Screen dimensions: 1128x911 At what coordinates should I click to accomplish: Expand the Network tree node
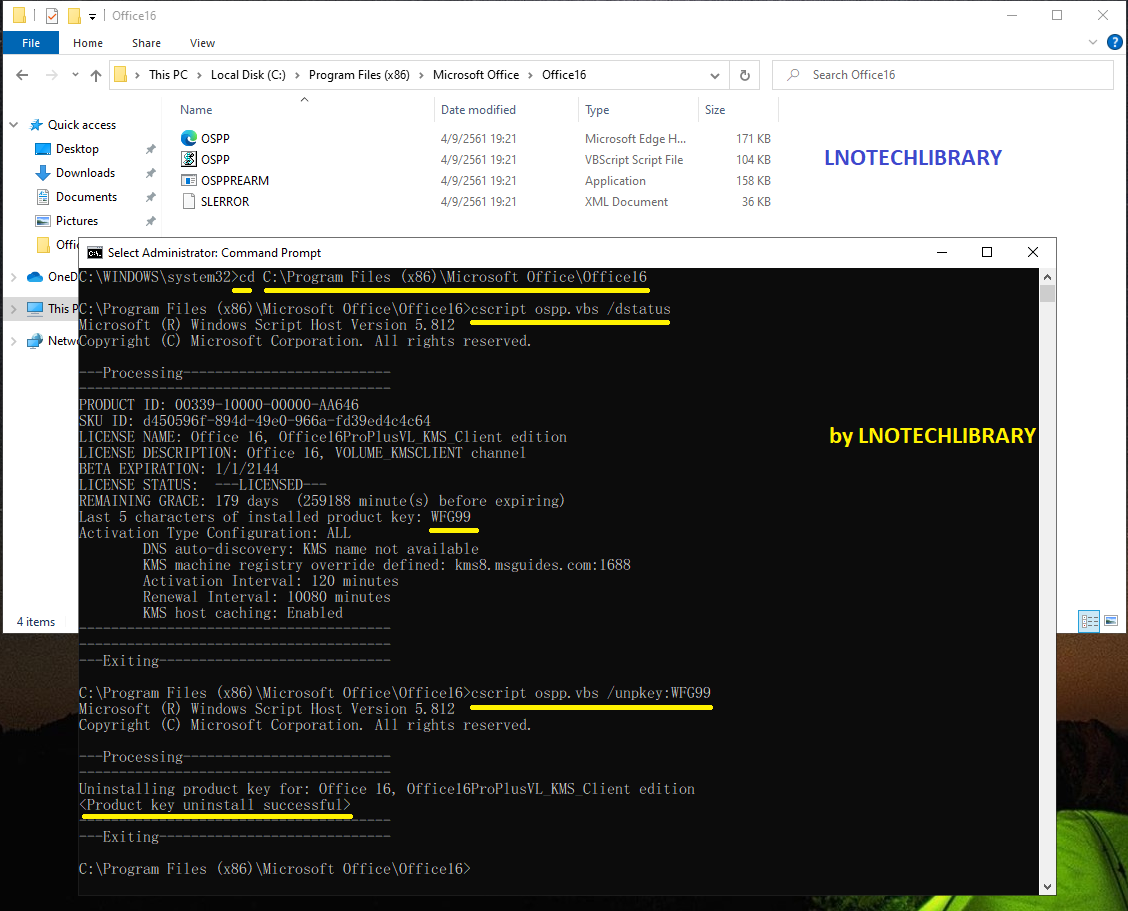pos(14,340)
